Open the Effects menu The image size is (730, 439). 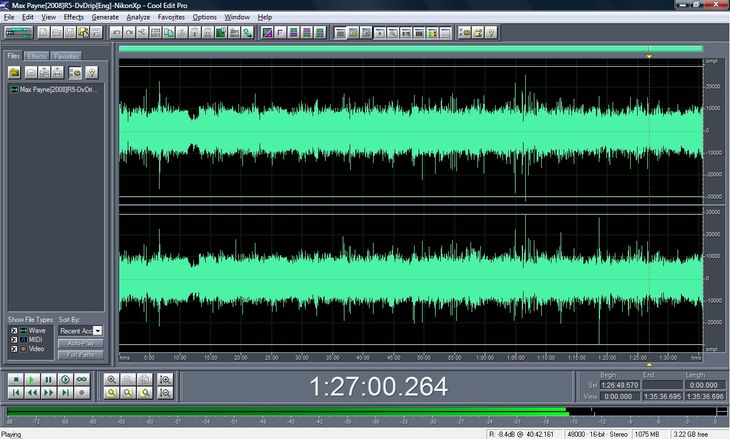74,17
